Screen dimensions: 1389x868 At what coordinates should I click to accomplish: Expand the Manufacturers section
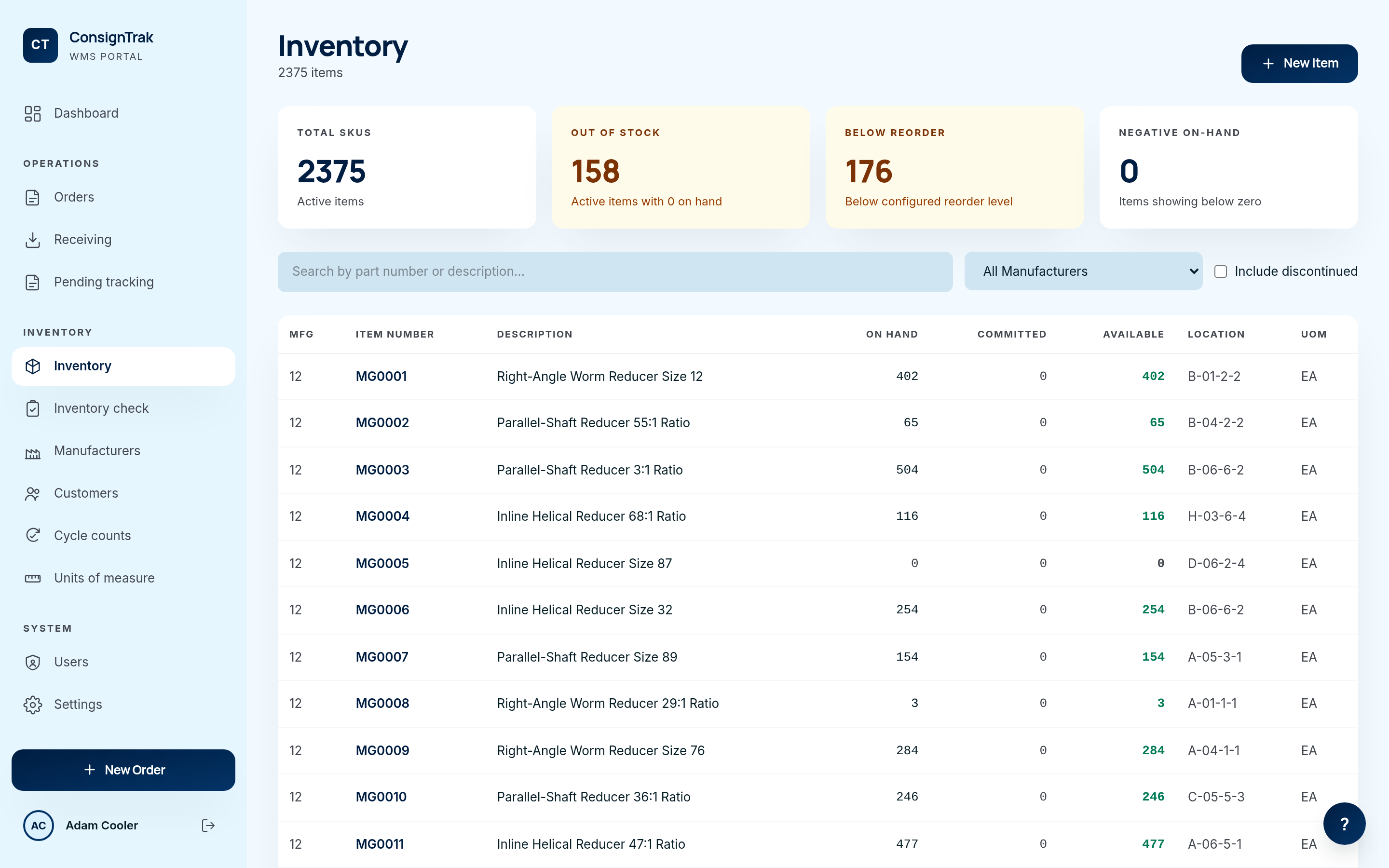(x=96, y=451)
